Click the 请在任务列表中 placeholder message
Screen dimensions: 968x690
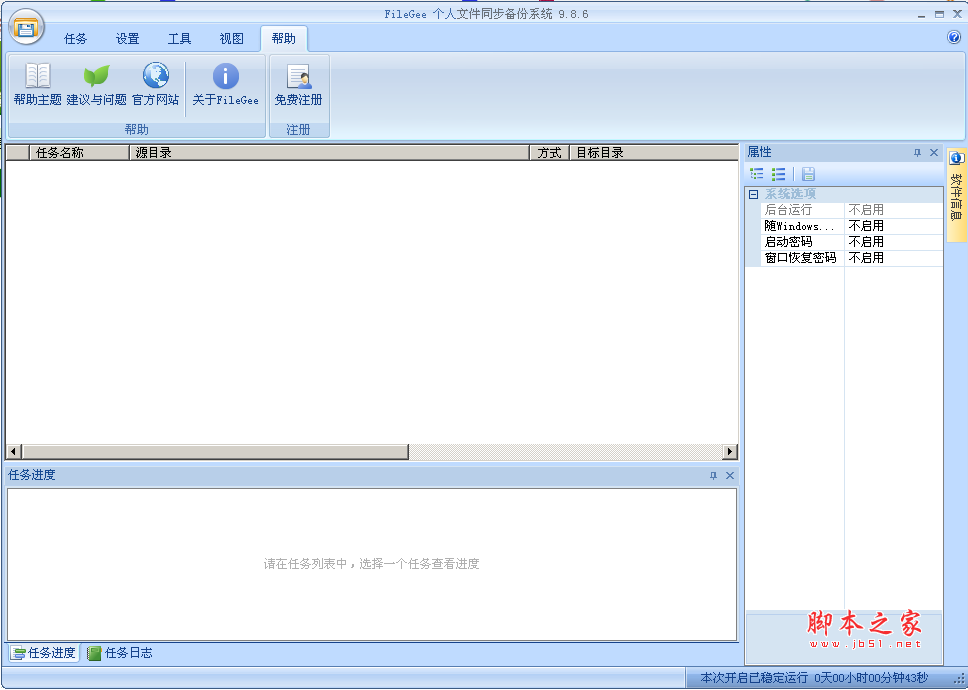[x=372, y=564]
